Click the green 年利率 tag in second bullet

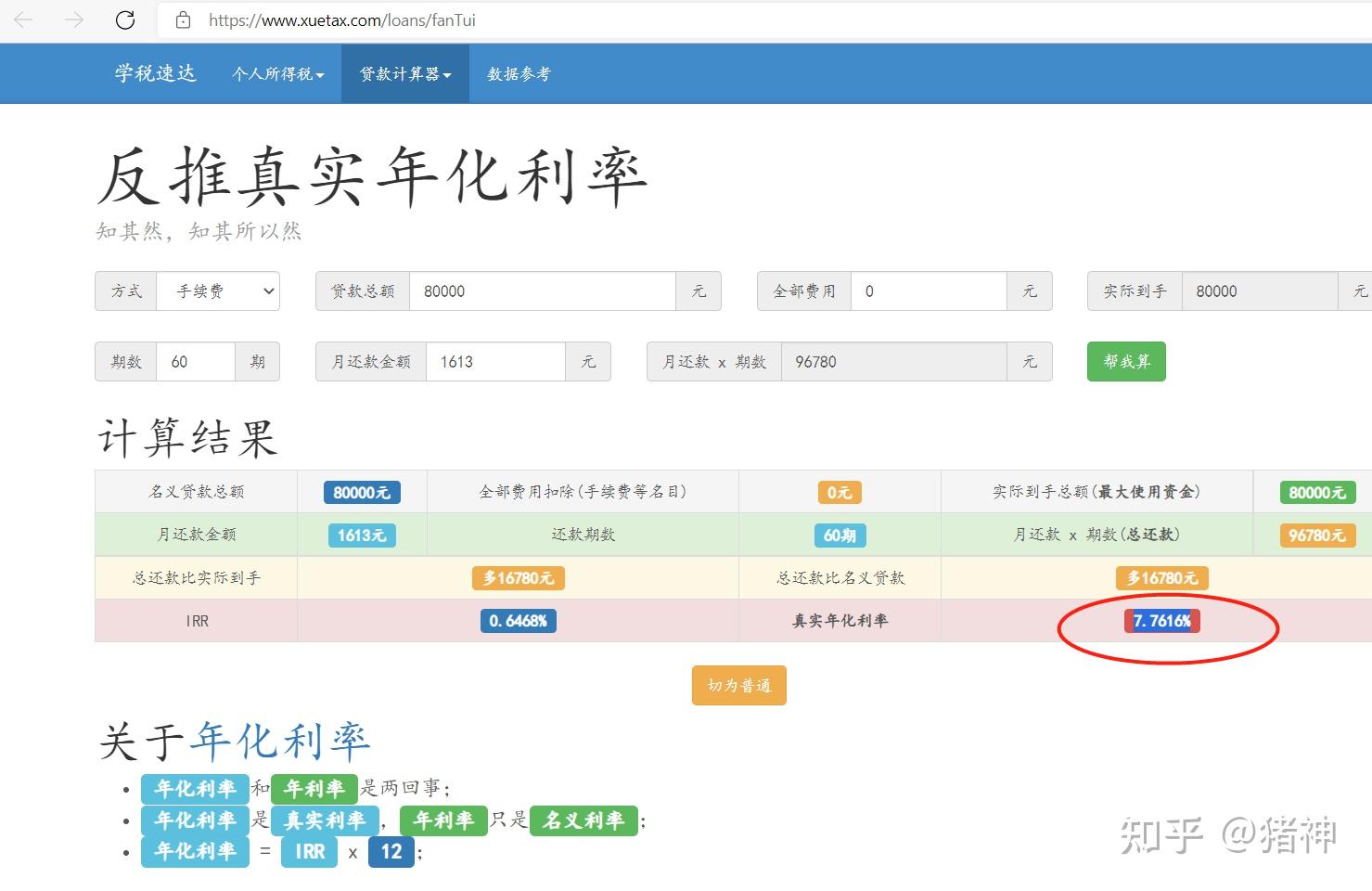coord(443,820)
